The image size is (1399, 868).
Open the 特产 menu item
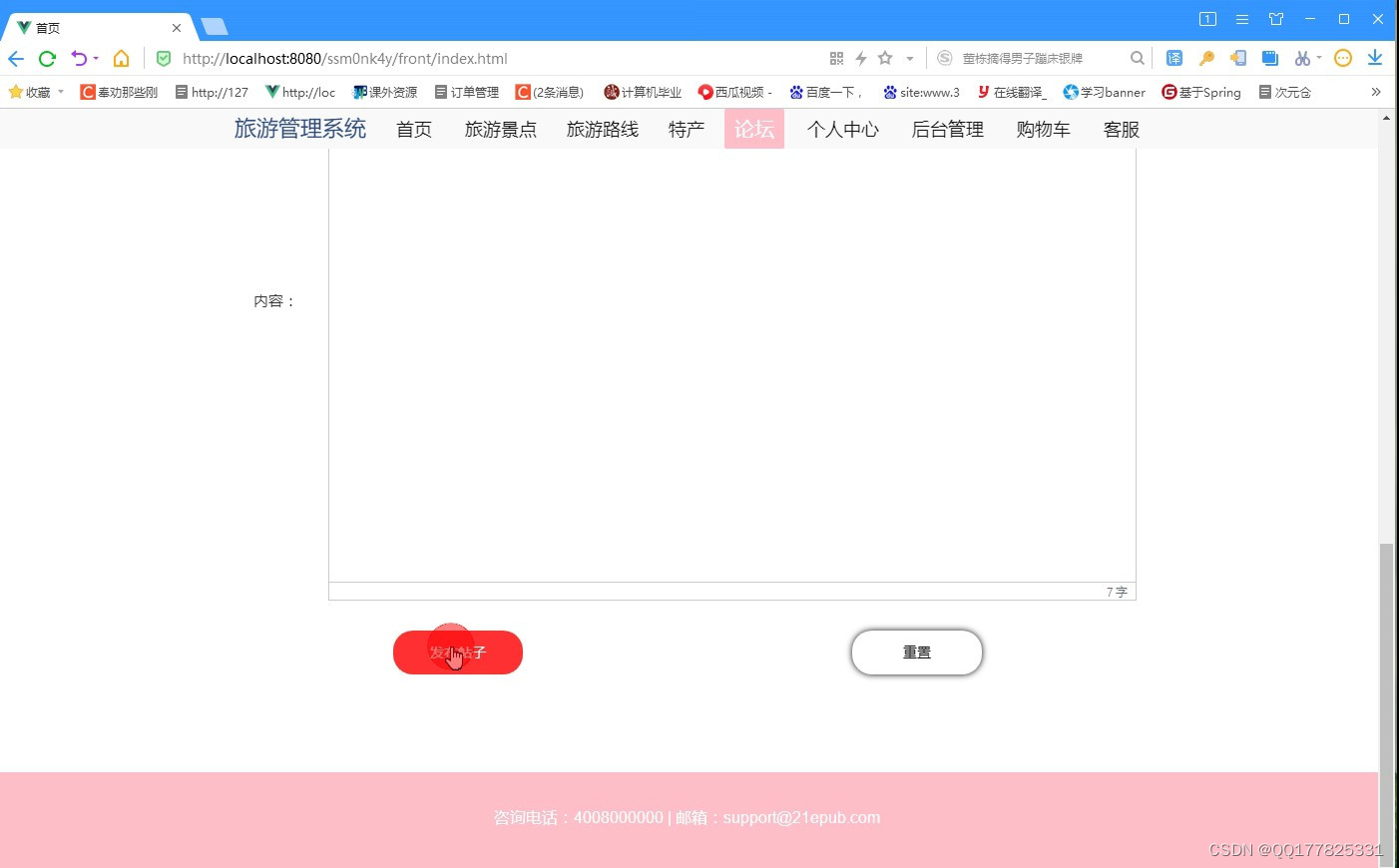point(687,130)
